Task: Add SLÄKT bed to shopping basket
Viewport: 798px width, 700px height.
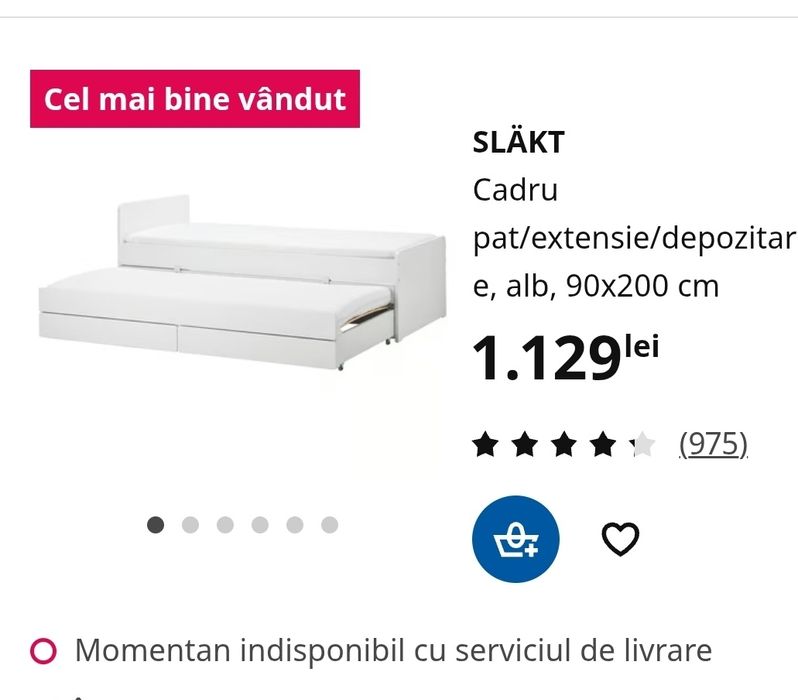Action: point(516,539)
